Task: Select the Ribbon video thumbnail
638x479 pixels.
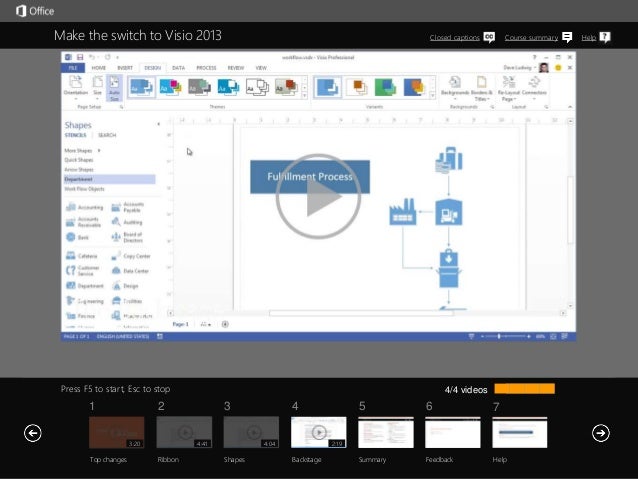Action: 184,432
